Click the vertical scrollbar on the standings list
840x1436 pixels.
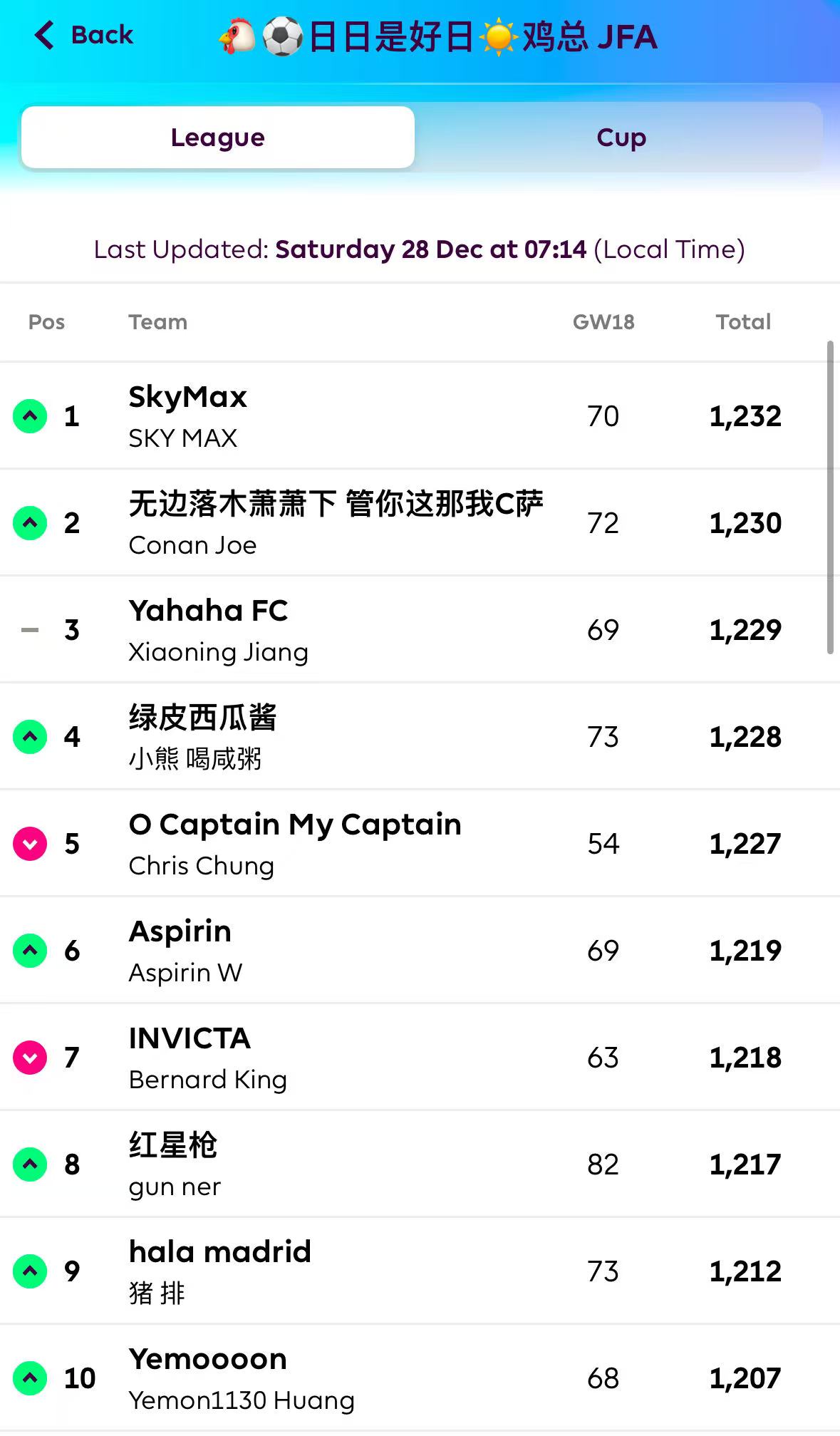tap(830, 497)
